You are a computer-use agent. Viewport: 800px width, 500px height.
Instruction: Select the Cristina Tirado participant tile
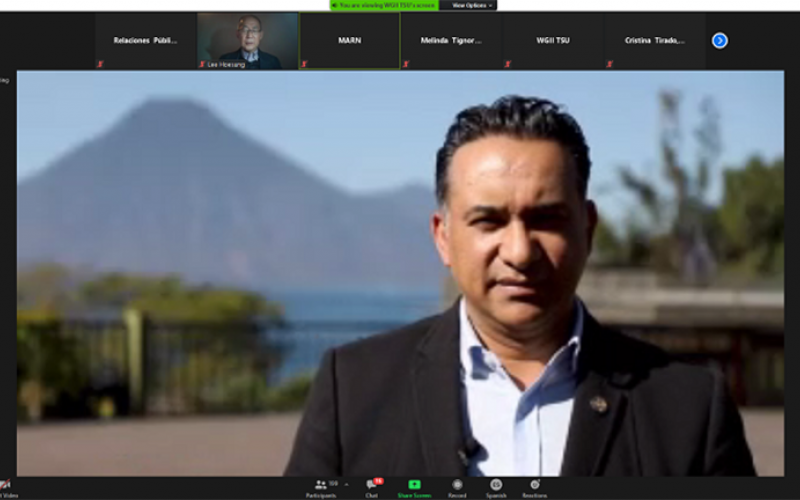(655, 41)
